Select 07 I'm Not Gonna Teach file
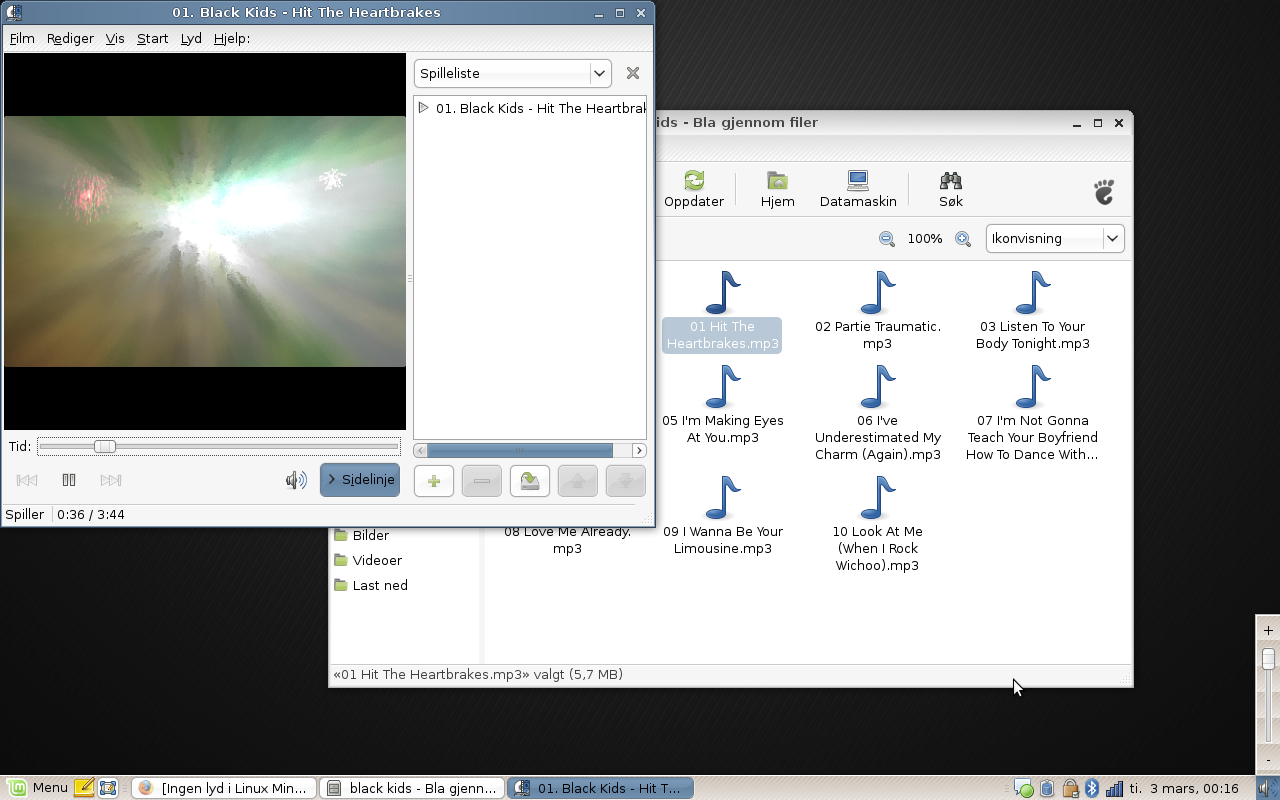 click(x=1033, y=412)
